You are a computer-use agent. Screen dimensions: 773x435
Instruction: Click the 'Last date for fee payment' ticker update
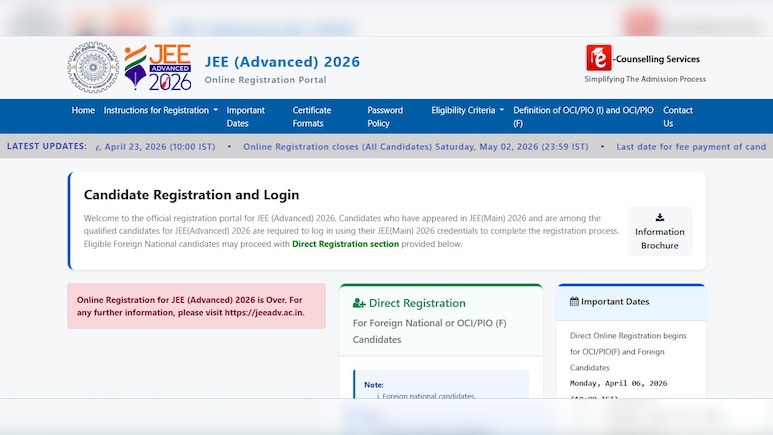691,146
